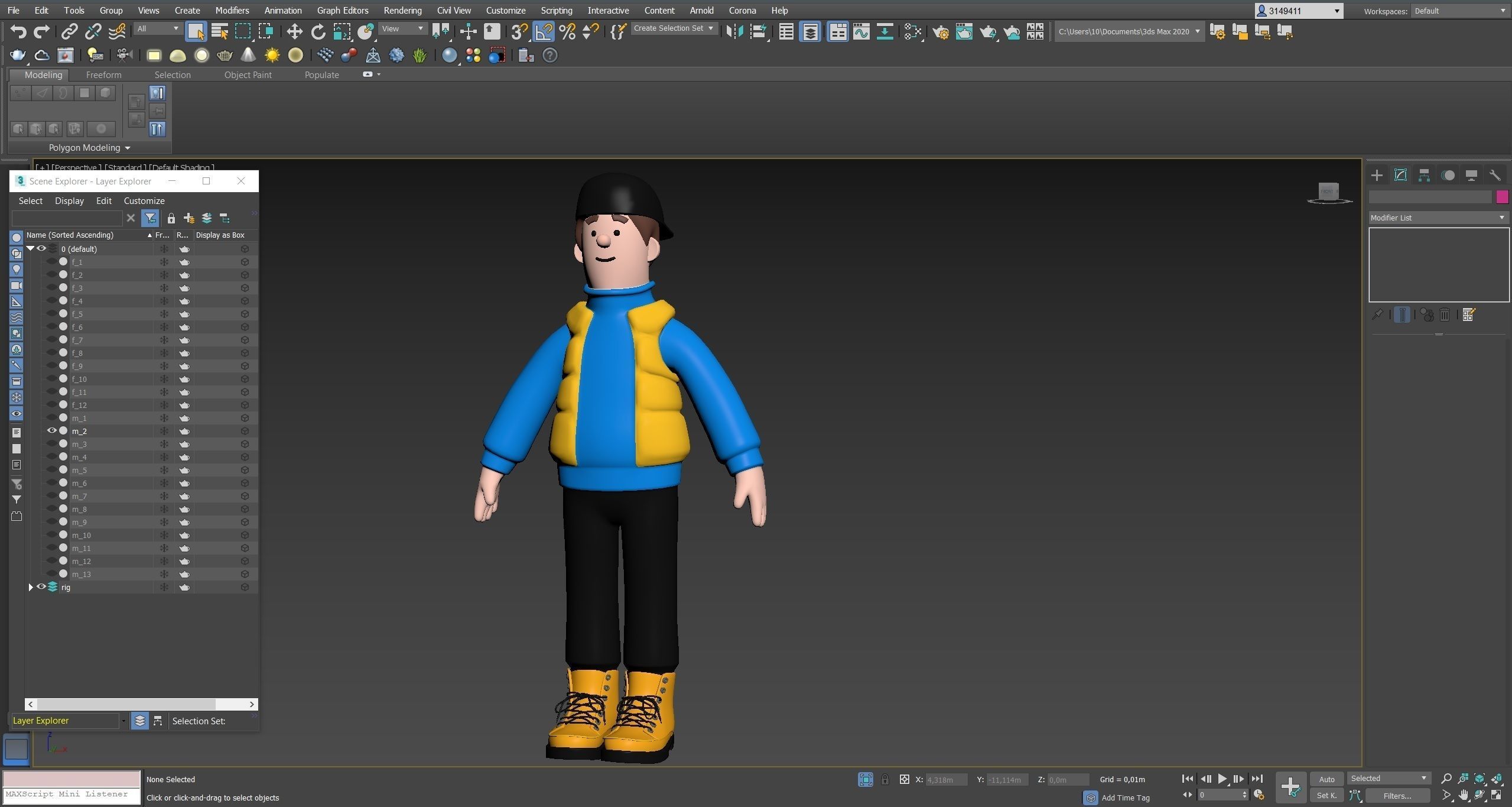The height and width of the screenshot is (807, 1512).
Task: Click the object name field in command panel
Action: [1430, 197]
